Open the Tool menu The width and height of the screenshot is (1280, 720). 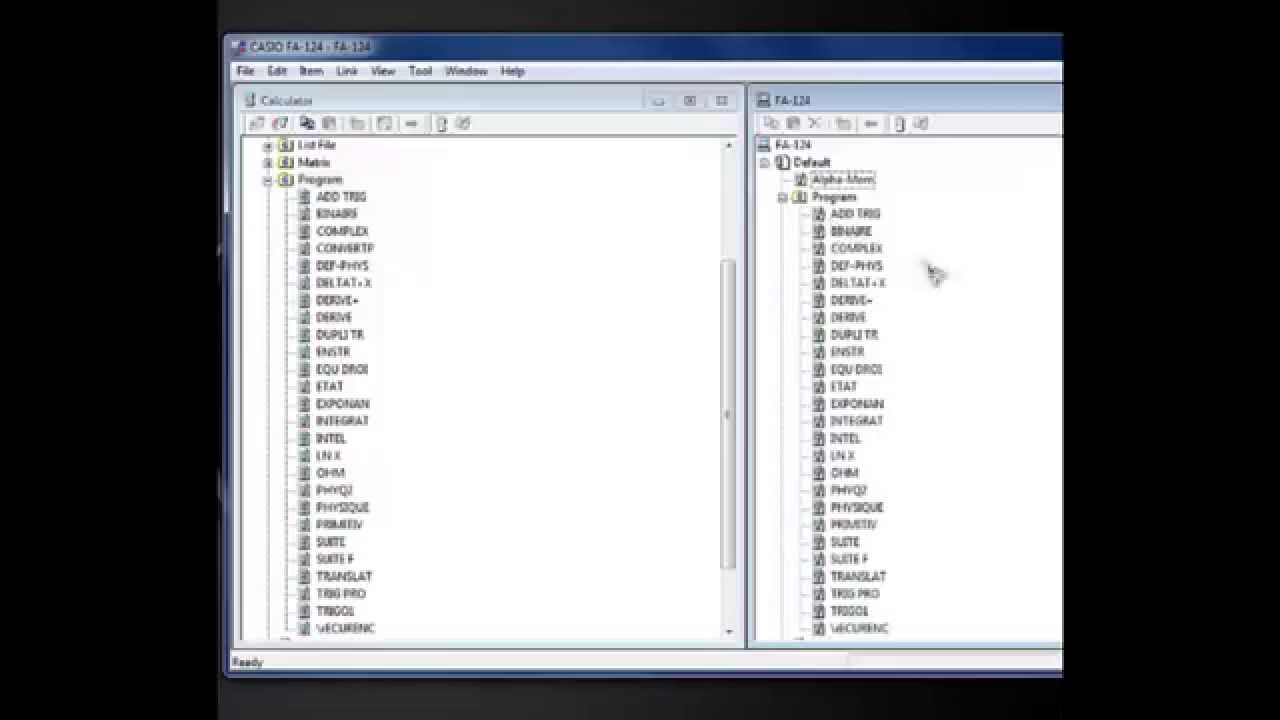tap(420, 71)
